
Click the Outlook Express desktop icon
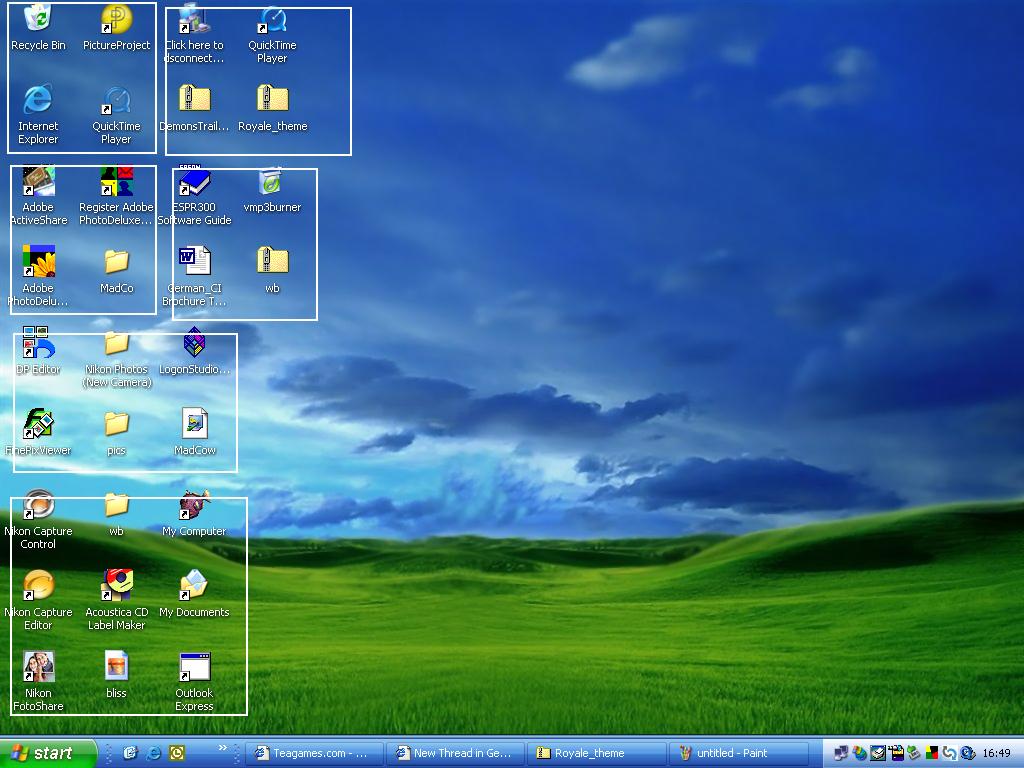point(194,667)
